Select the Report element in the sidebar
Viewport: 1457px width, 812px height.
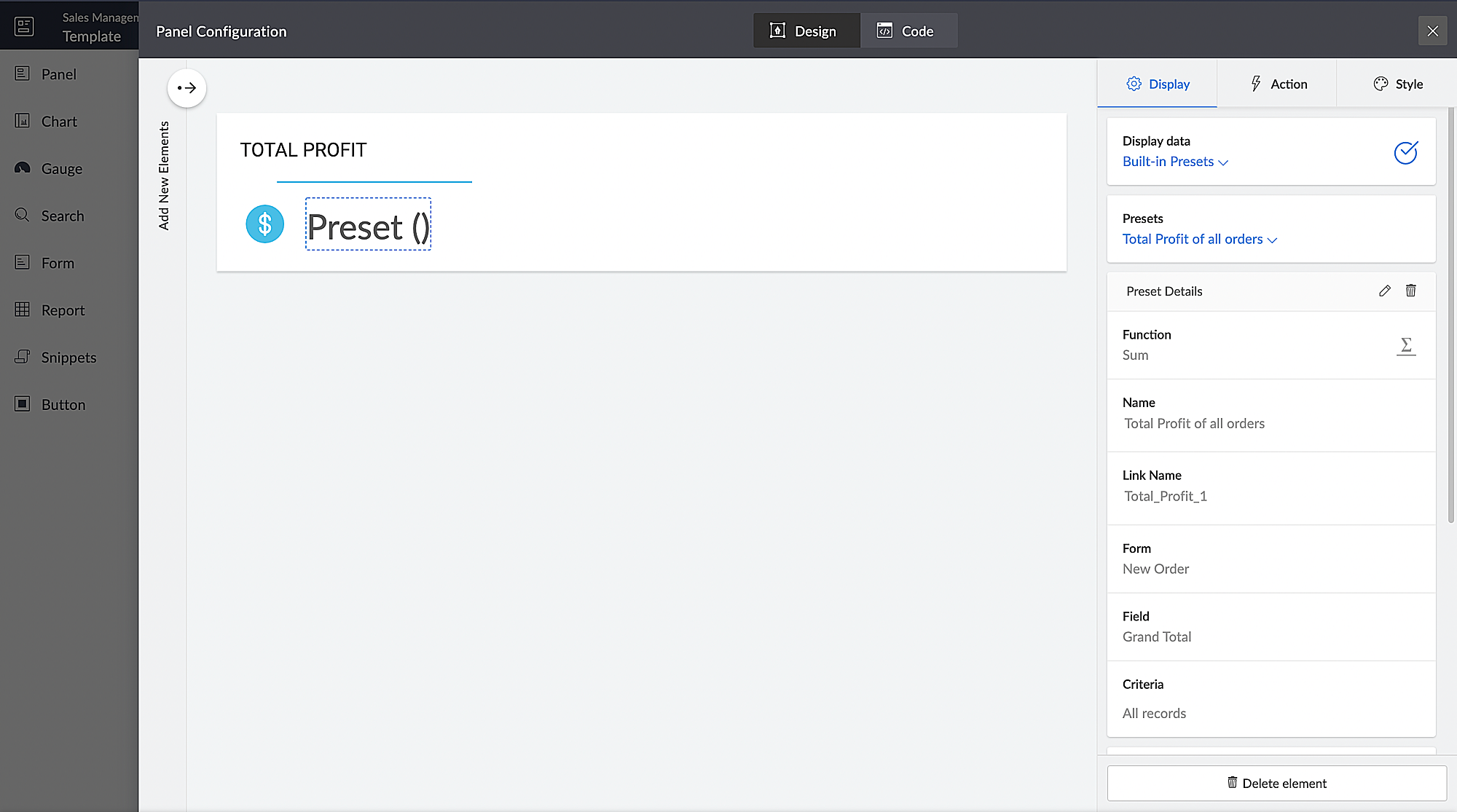coord(63,310)
